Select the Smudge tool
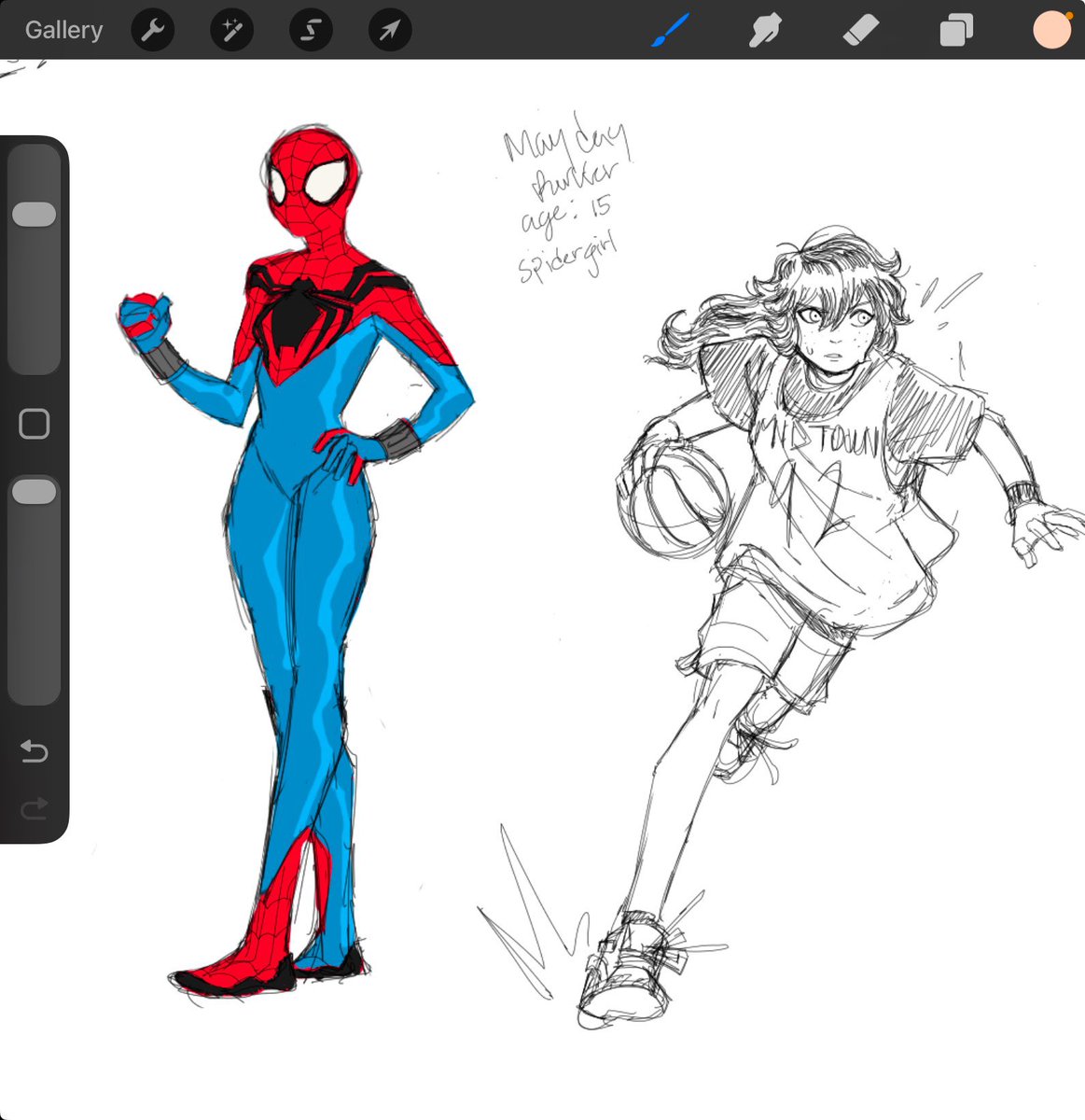This screenshot has width=1085, height=1120. [x=765, y=31]
